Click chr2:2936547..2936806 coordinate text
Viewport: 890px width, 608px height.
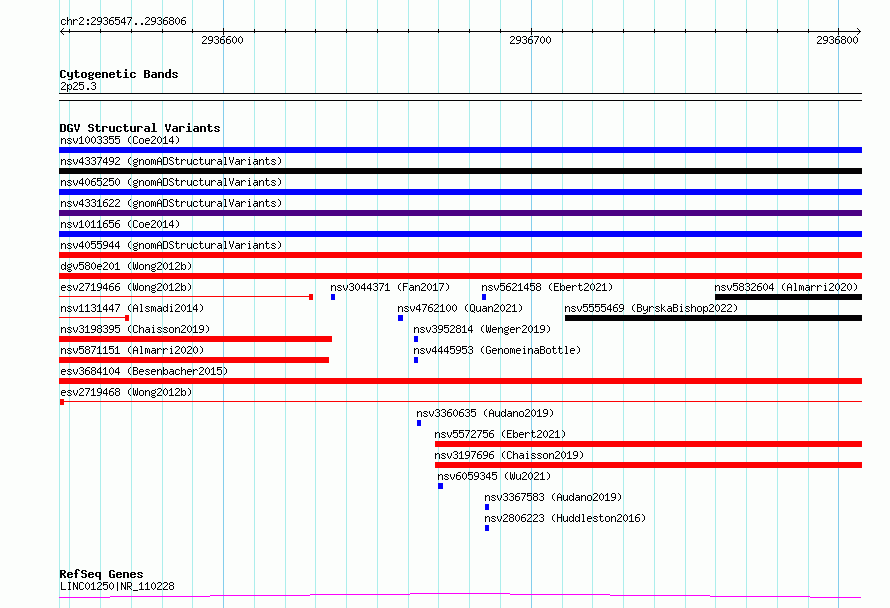(123, 21)
